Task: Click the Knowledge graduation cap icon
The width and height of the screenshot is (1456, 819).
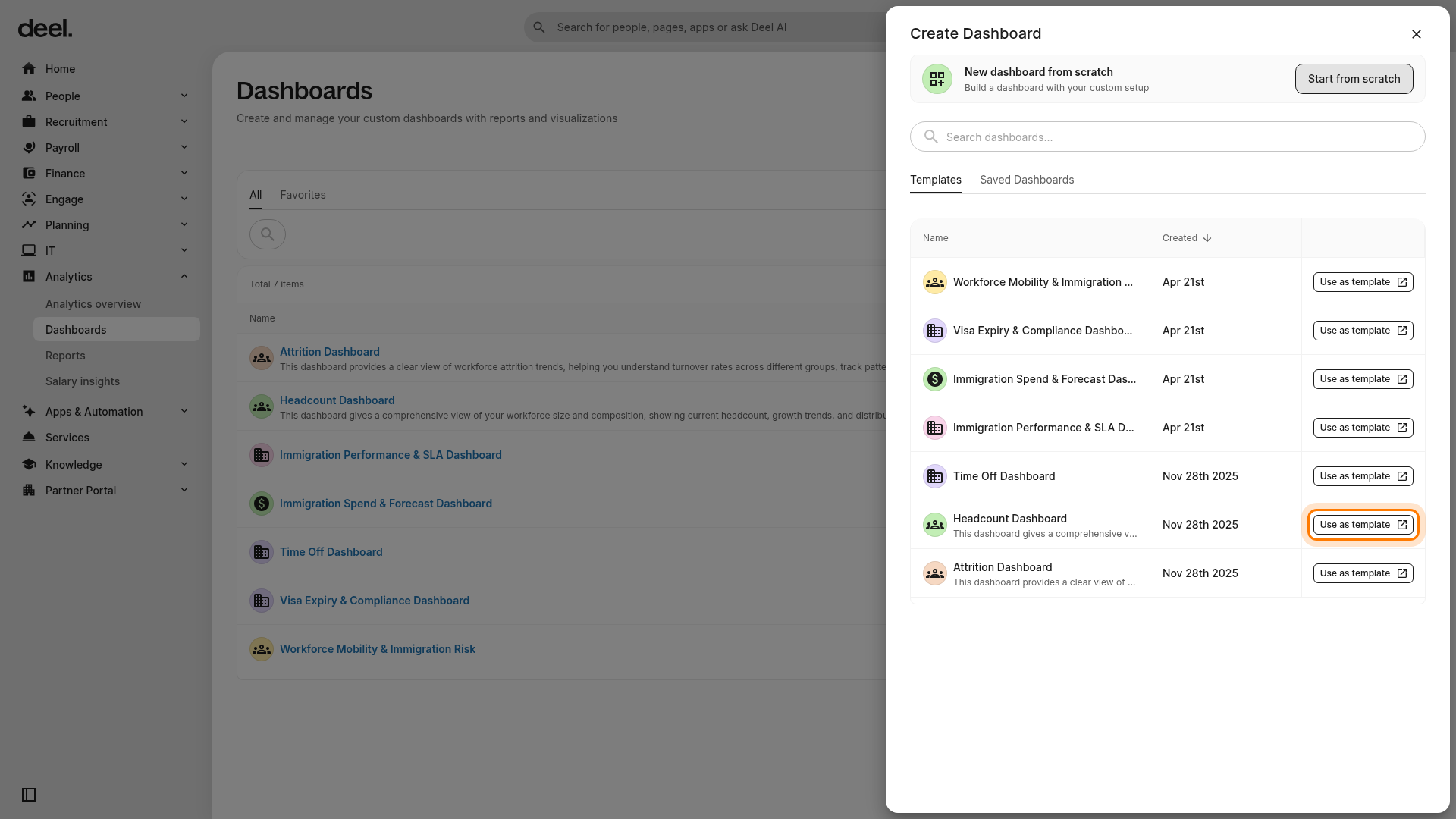Action: click(29, 465)
